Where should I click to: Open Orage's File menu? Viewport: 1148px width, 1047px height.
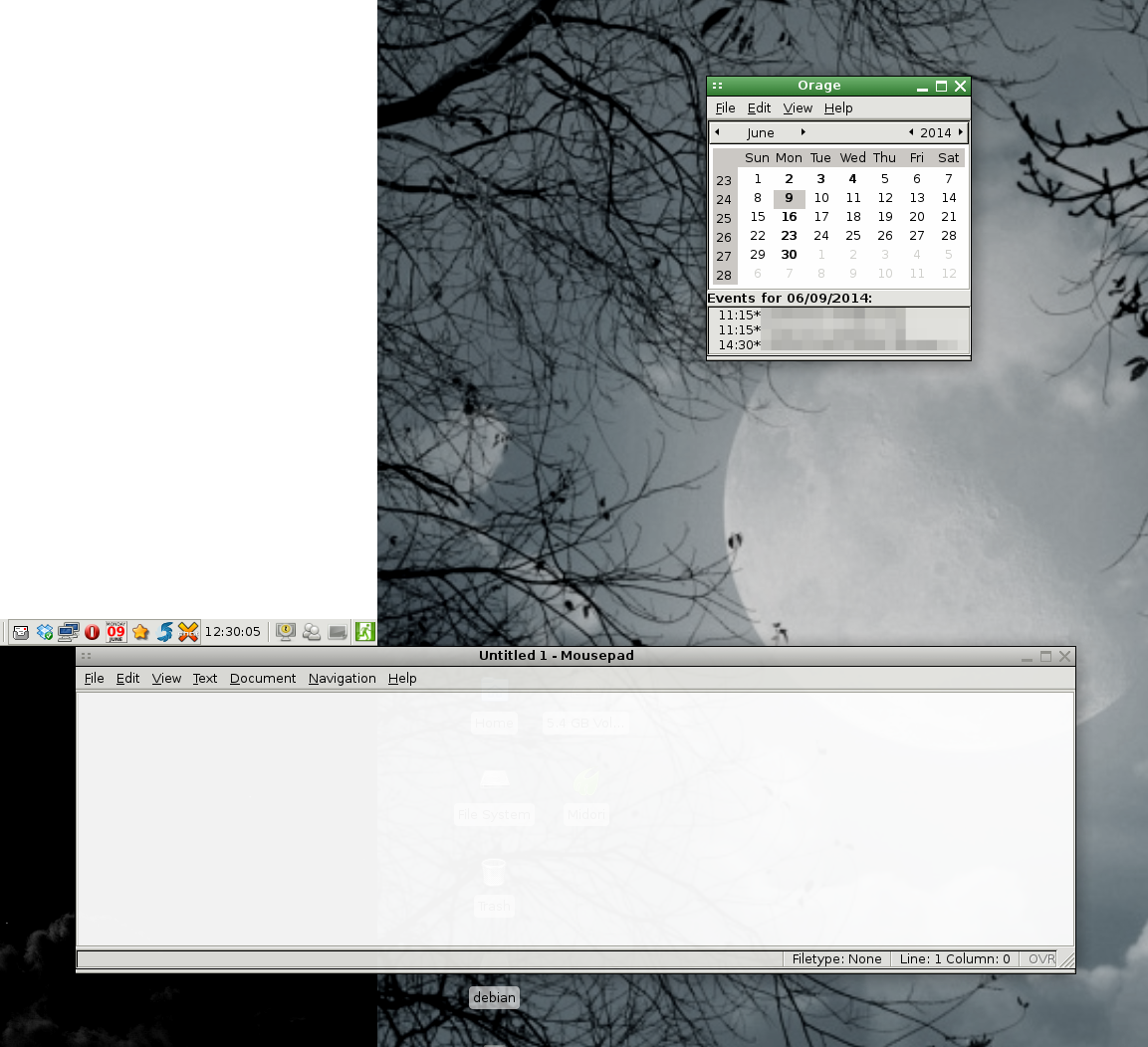point(725,107)
